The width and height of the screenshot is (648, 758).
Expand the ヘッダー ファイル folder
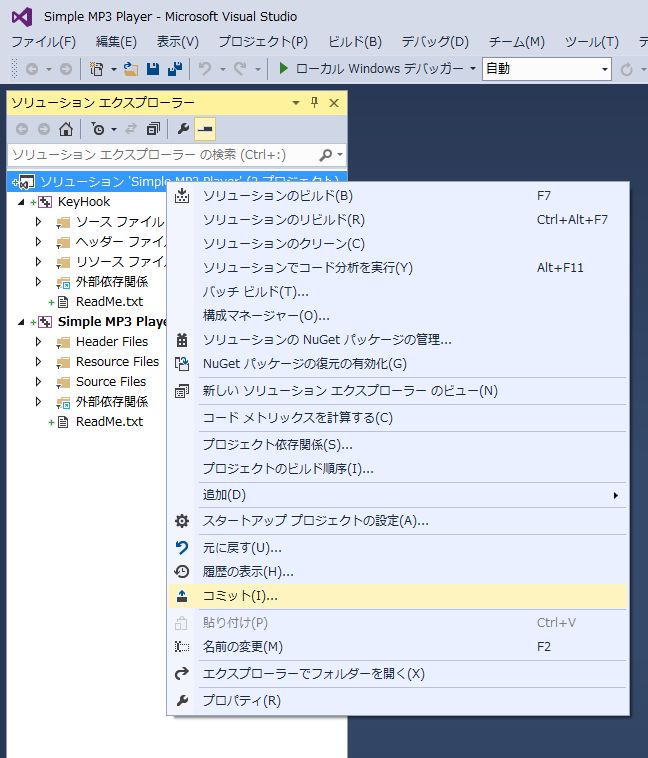pyautogui.click(x=39, y=242)
